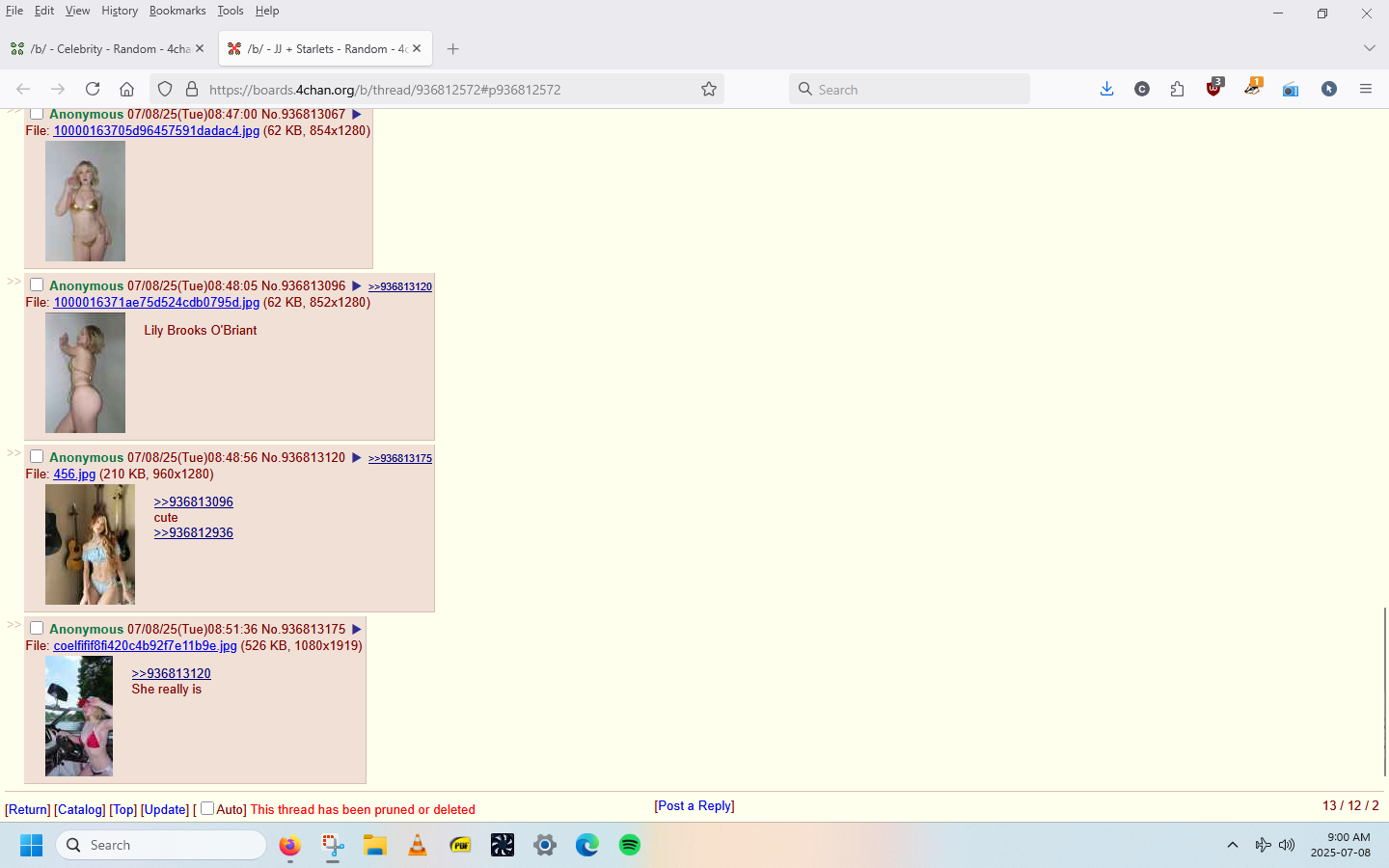The height and width of the screenshot is (868, 1389).
Task: Tick the checkbox for post No.936813175
Action: 37,628
